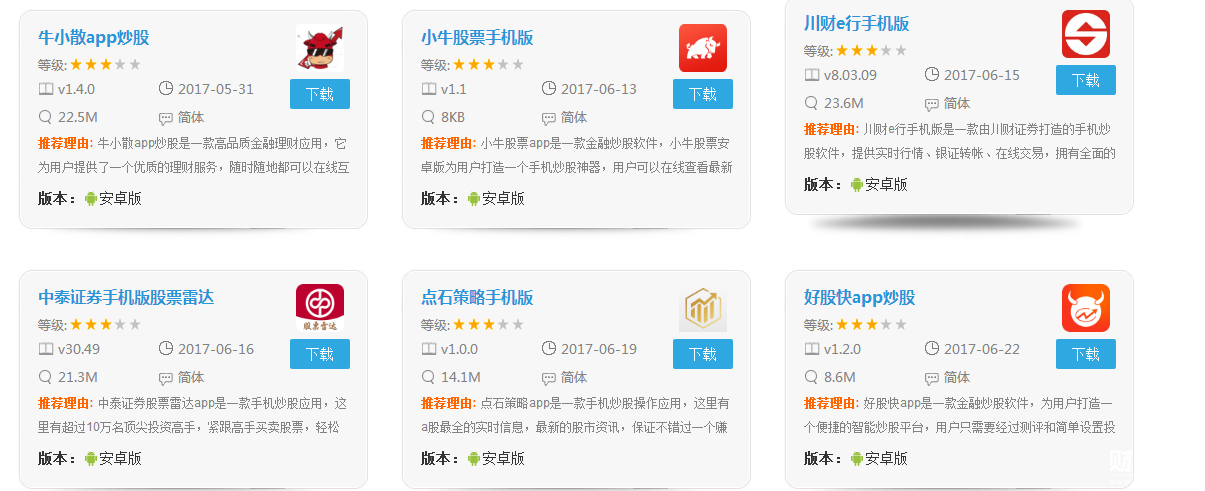This screenshot has width=1205, height=491.
Task: Click Android icon in 好股快app炒股 card
Action: tap(857, 458)
